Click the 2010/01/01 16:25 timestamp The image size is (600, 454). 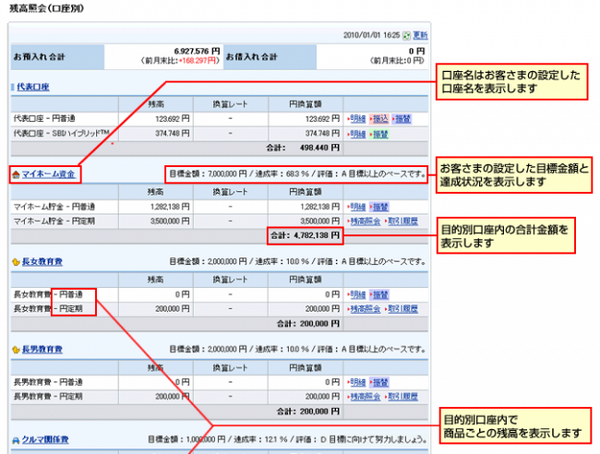(371, 35)
